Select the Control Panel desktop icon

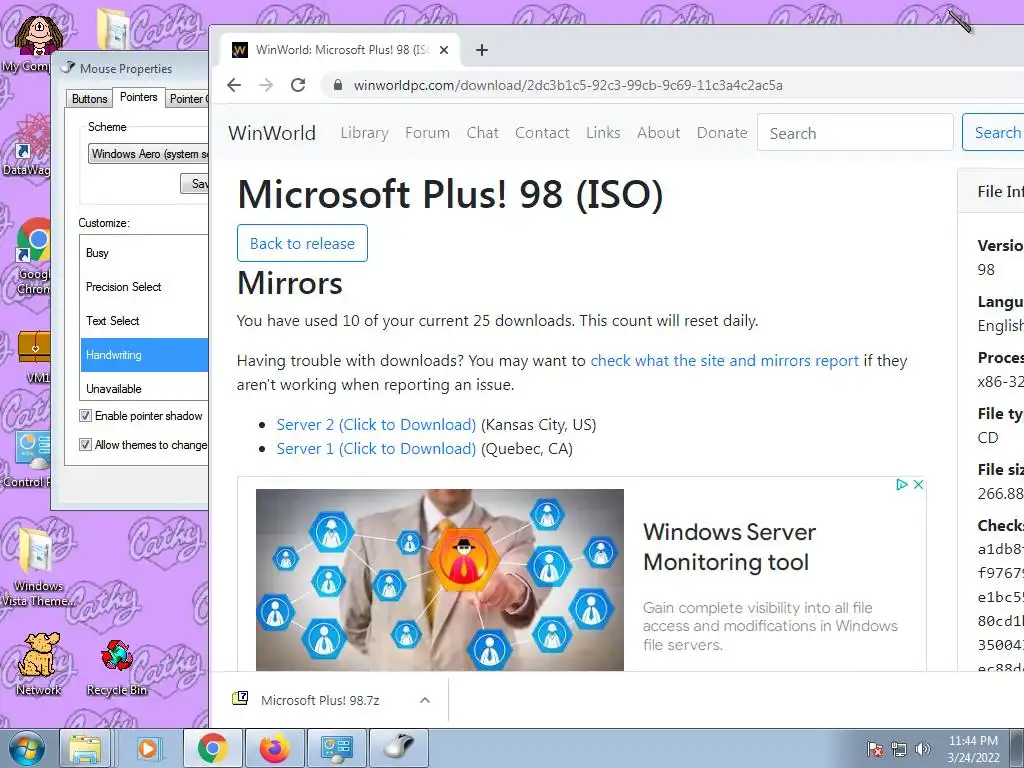(x=27, y=458)
